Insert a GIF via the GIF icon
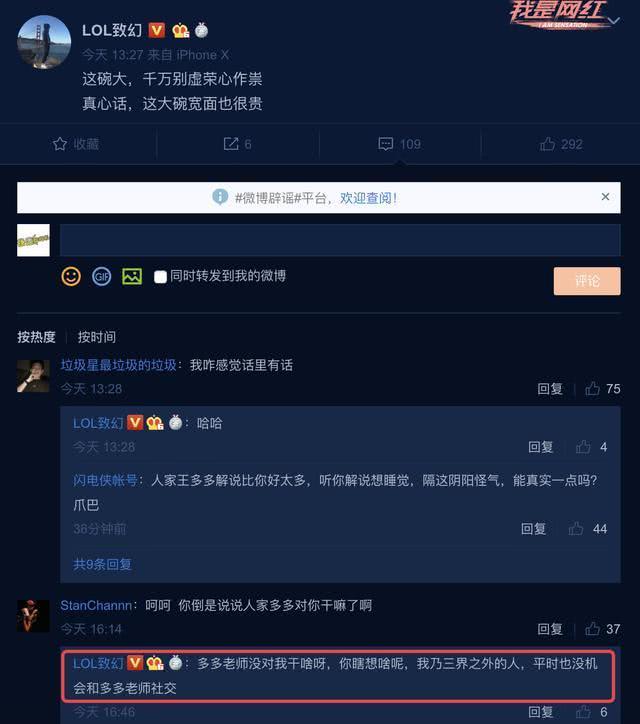The image size is (640, 724). [x=102, y=277]
